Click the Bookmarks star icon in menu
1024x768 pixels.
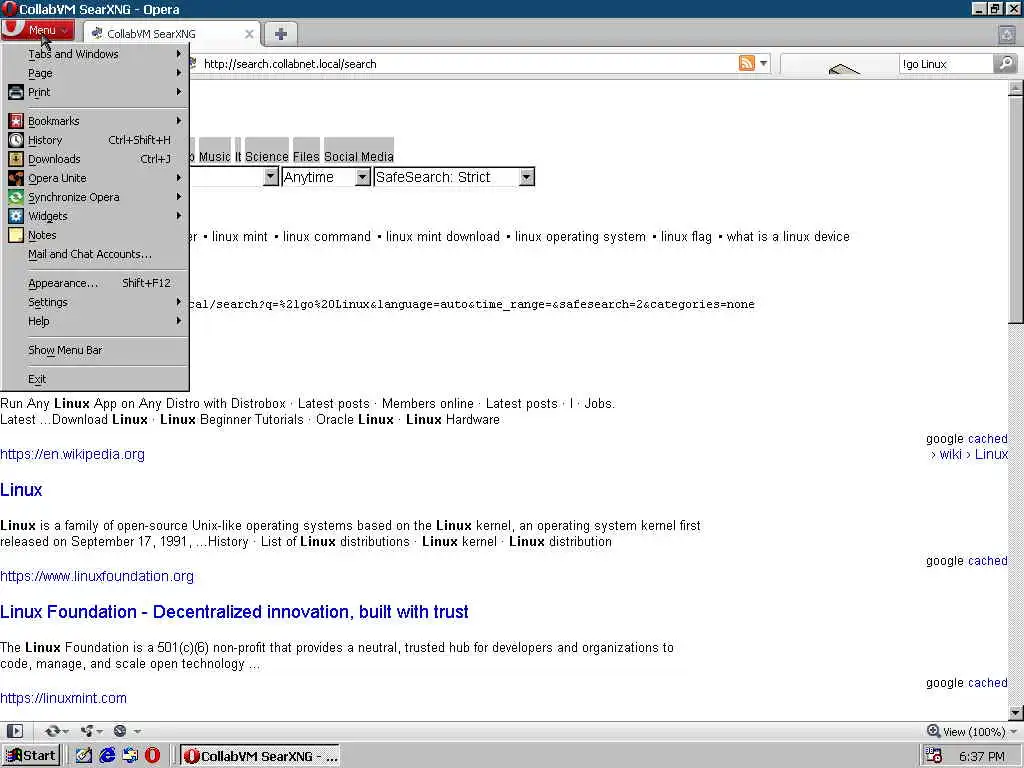(16, 121)
